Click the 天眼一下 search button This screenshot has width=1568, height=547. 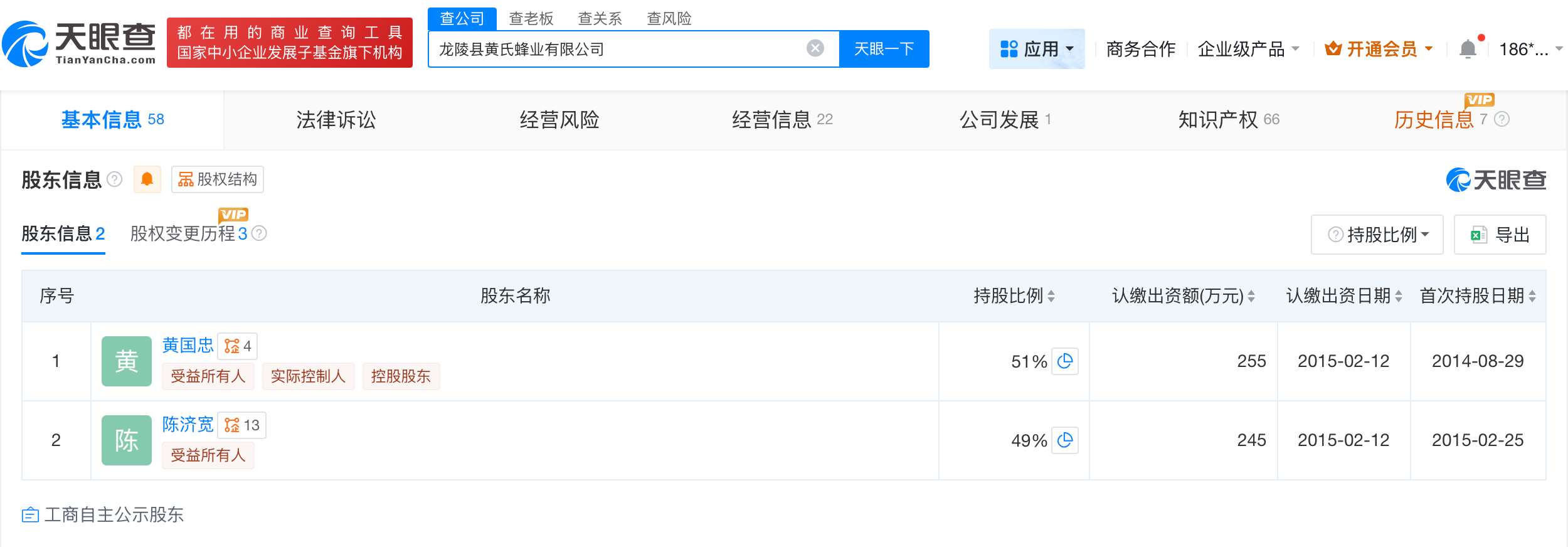[x=883, y=48]
